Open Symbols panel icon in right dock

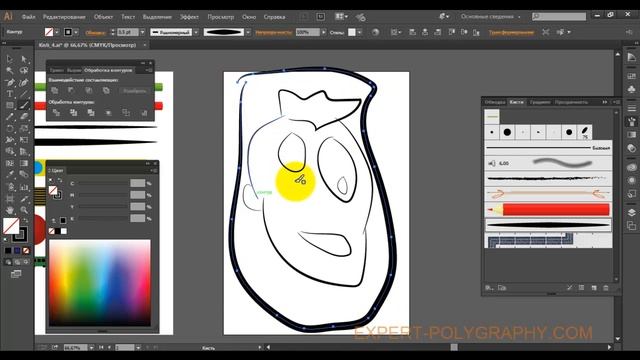tap(631, 89)
